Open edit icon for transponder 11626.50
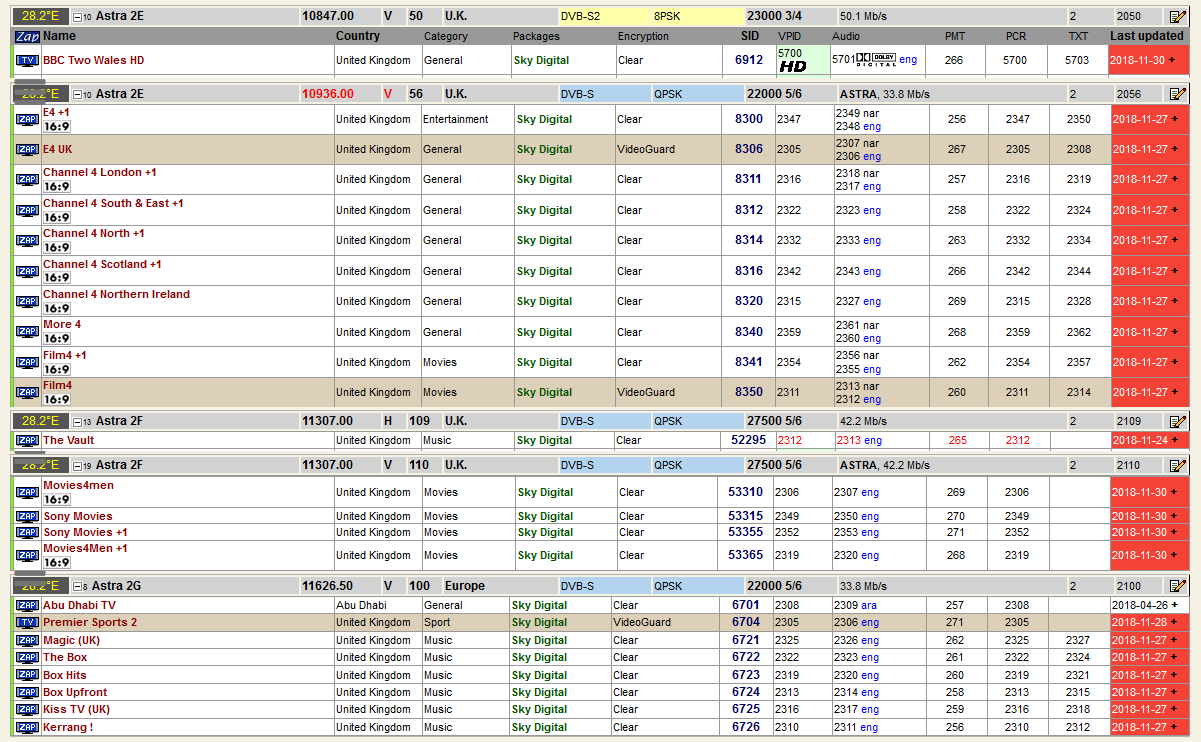This screenshot has width=1201, height=742. [x=1177, y=586]
